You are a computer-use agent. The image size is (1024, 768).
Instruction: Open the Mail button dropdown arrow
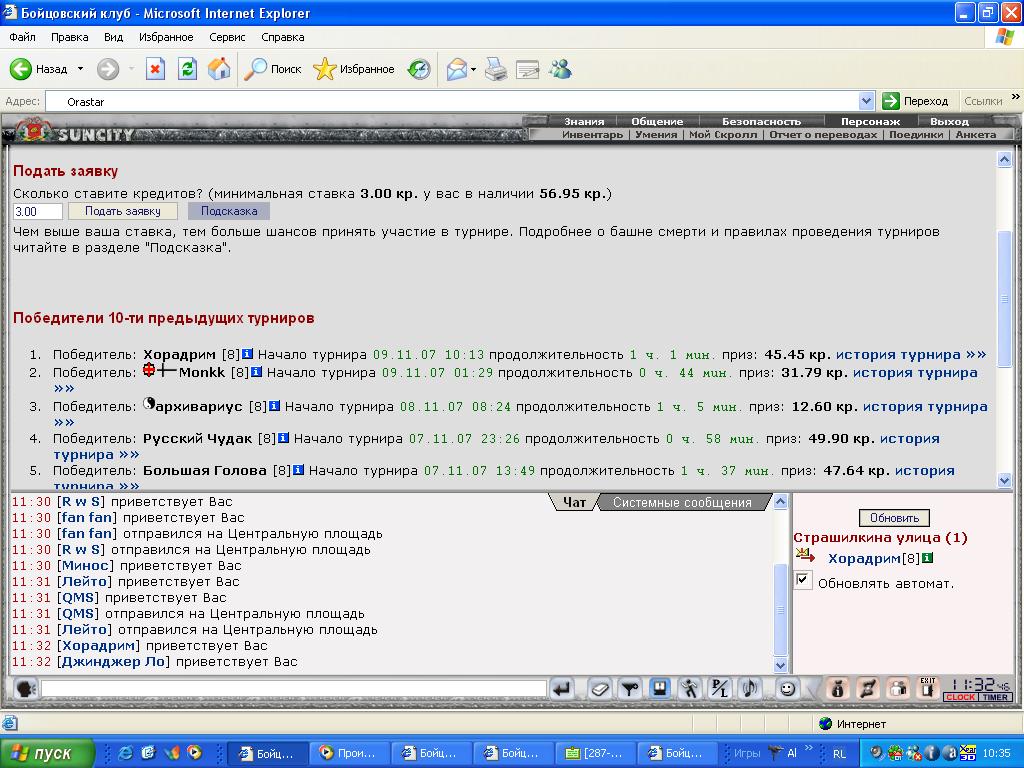pyautogui.click(x=473, y=69)
